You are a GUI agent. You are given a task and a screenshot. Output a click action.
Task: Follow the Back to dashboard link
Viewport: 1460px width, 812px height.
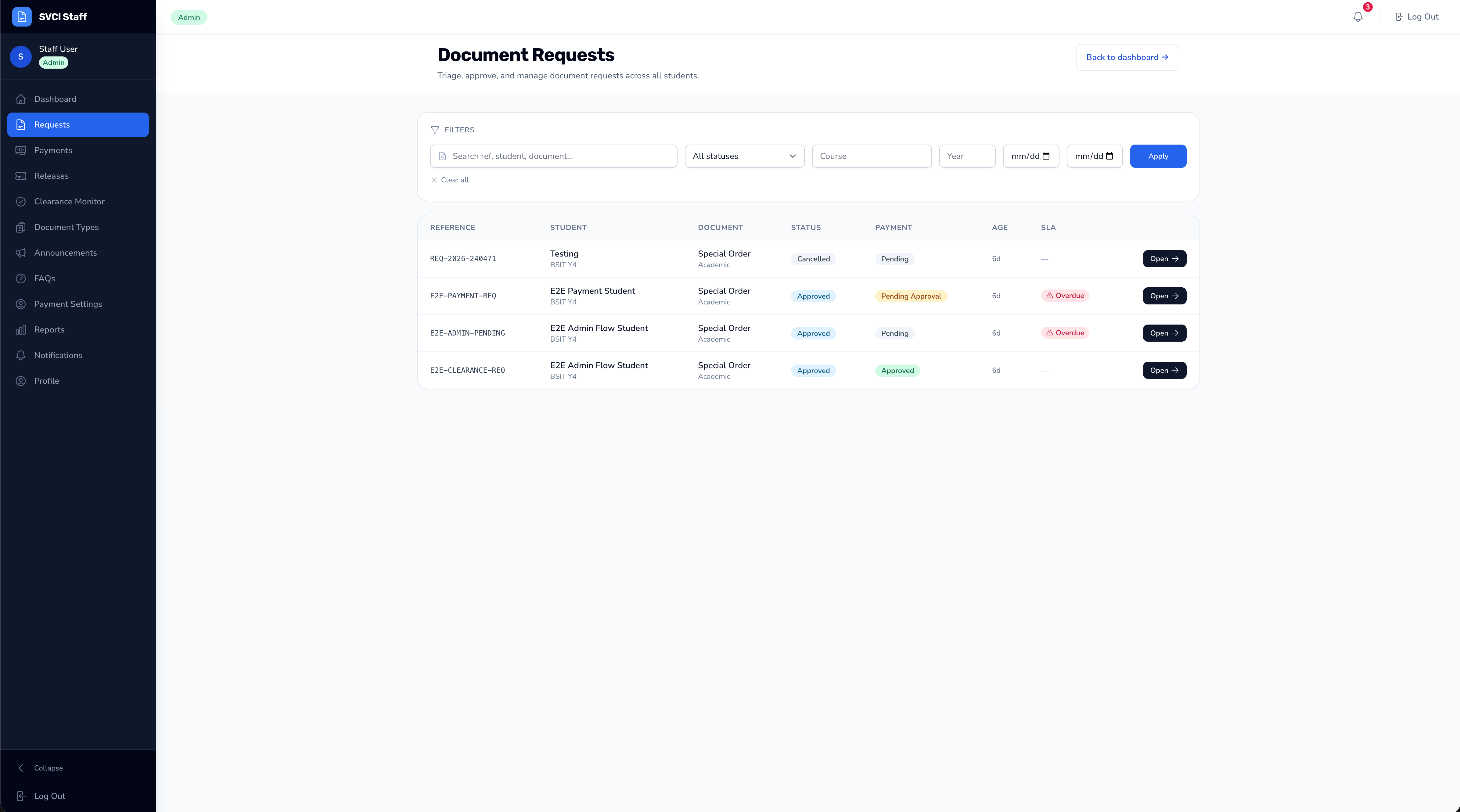click(x=1127, y=57)
